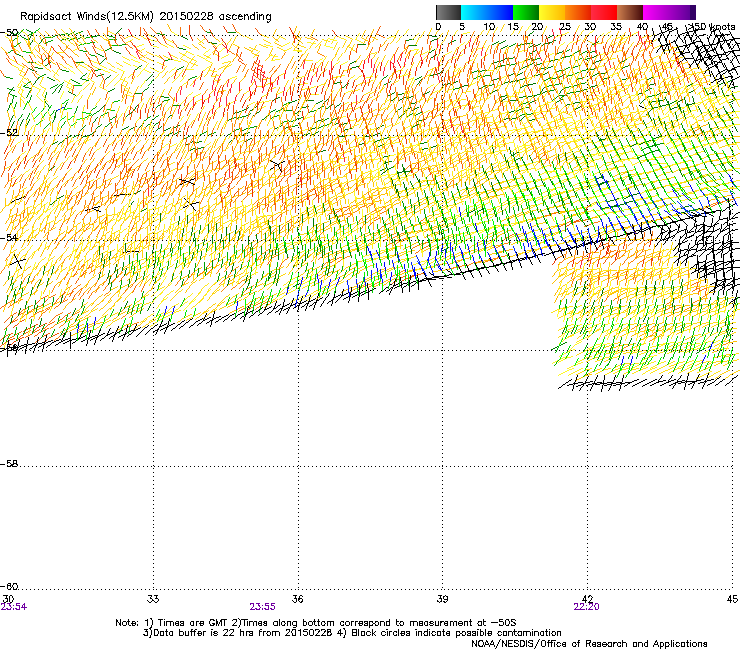The height and width of the screenshot is (650, 740).
Task: Click the latitude label -60
Action: [x=9, y=586]
